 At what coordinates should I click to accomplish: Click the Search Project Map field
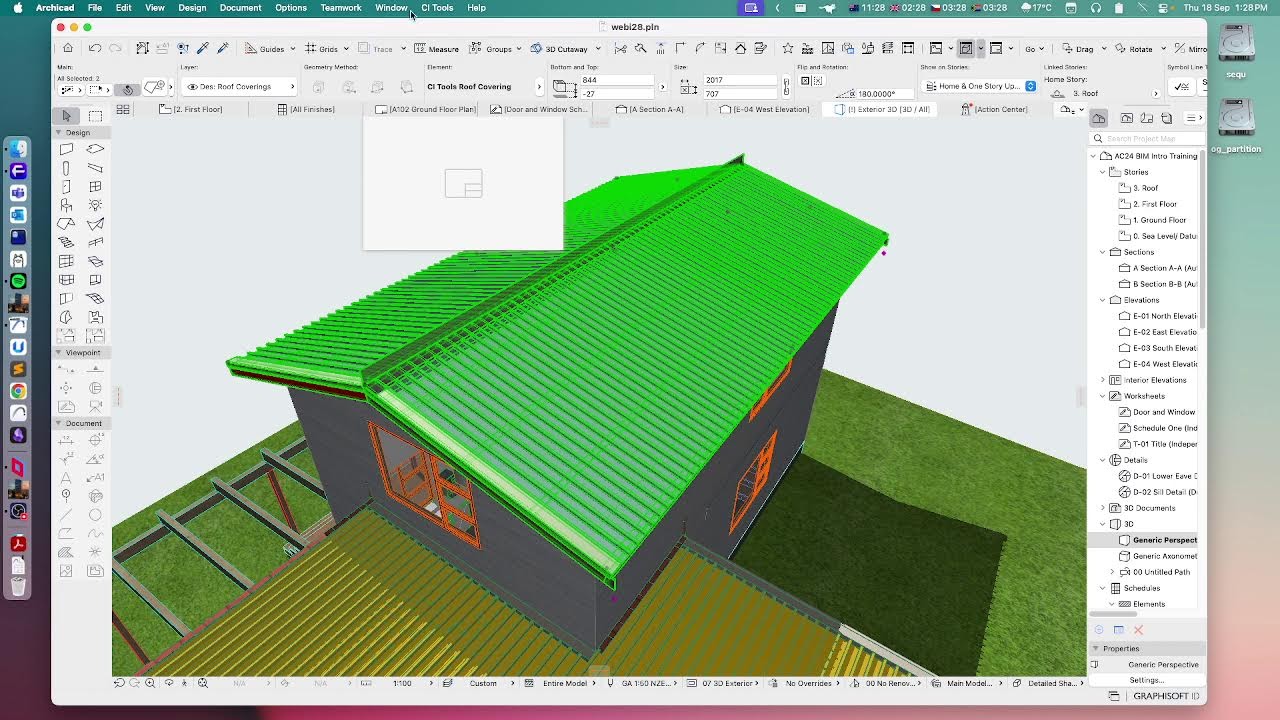(x=1148, y=139)
